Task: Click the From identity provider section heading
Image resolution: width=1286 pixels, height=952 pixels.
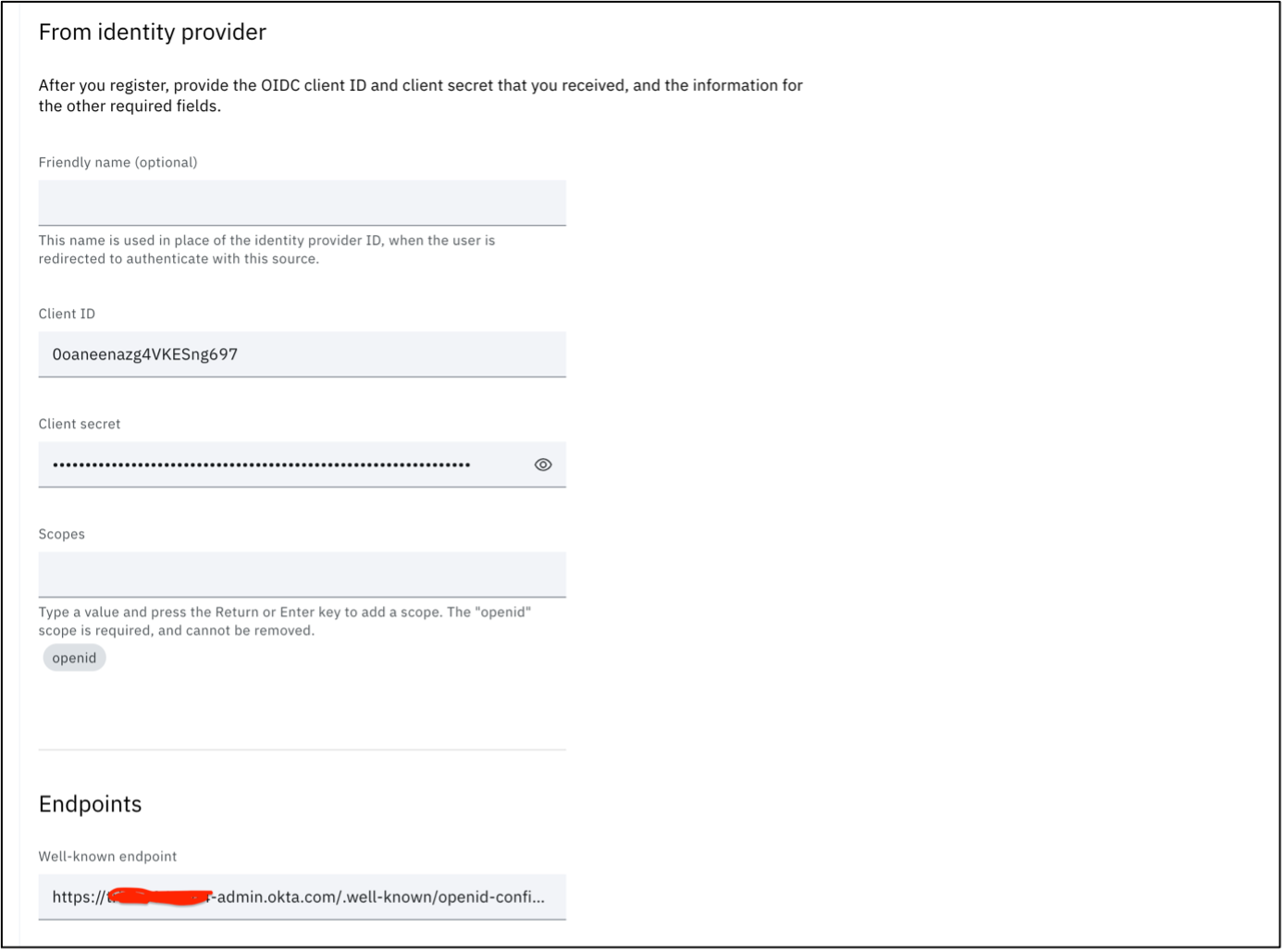Action: (x=152, y=31)
